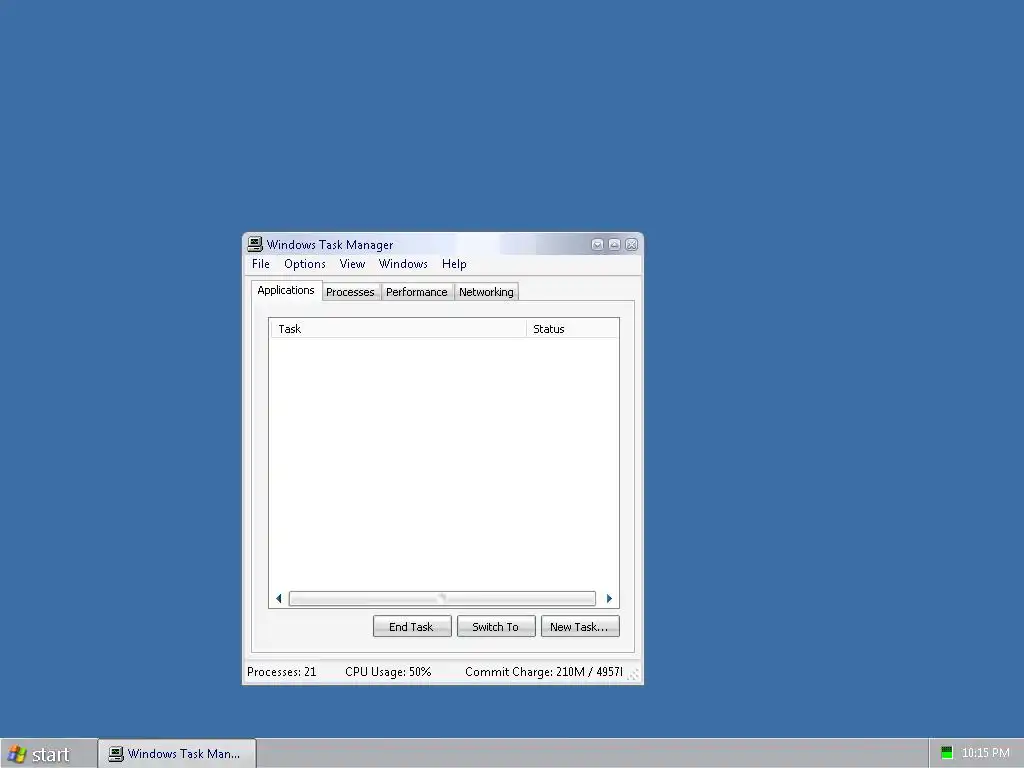
Task: Click the Task Manager title bar icon
Action: tap(255, 244)
